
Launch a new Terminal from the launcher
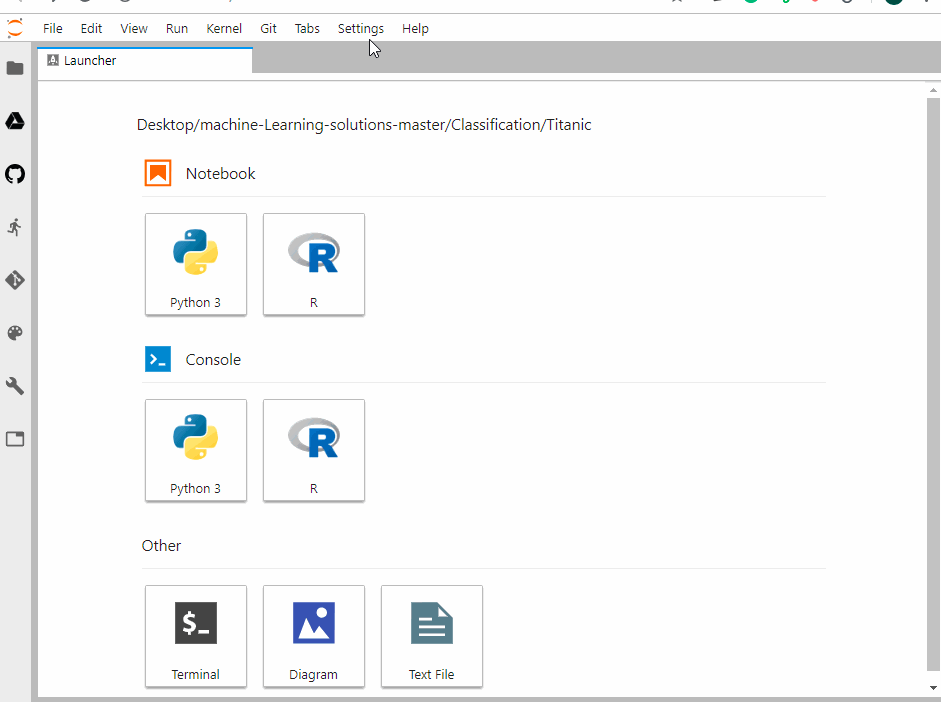(196, 636)
